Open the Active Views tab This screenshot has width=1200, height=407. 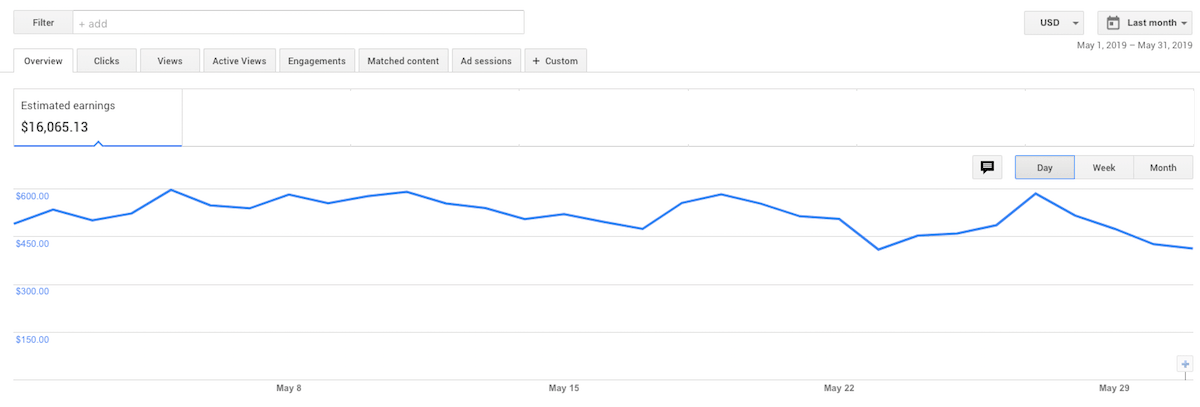pos(239,61)
